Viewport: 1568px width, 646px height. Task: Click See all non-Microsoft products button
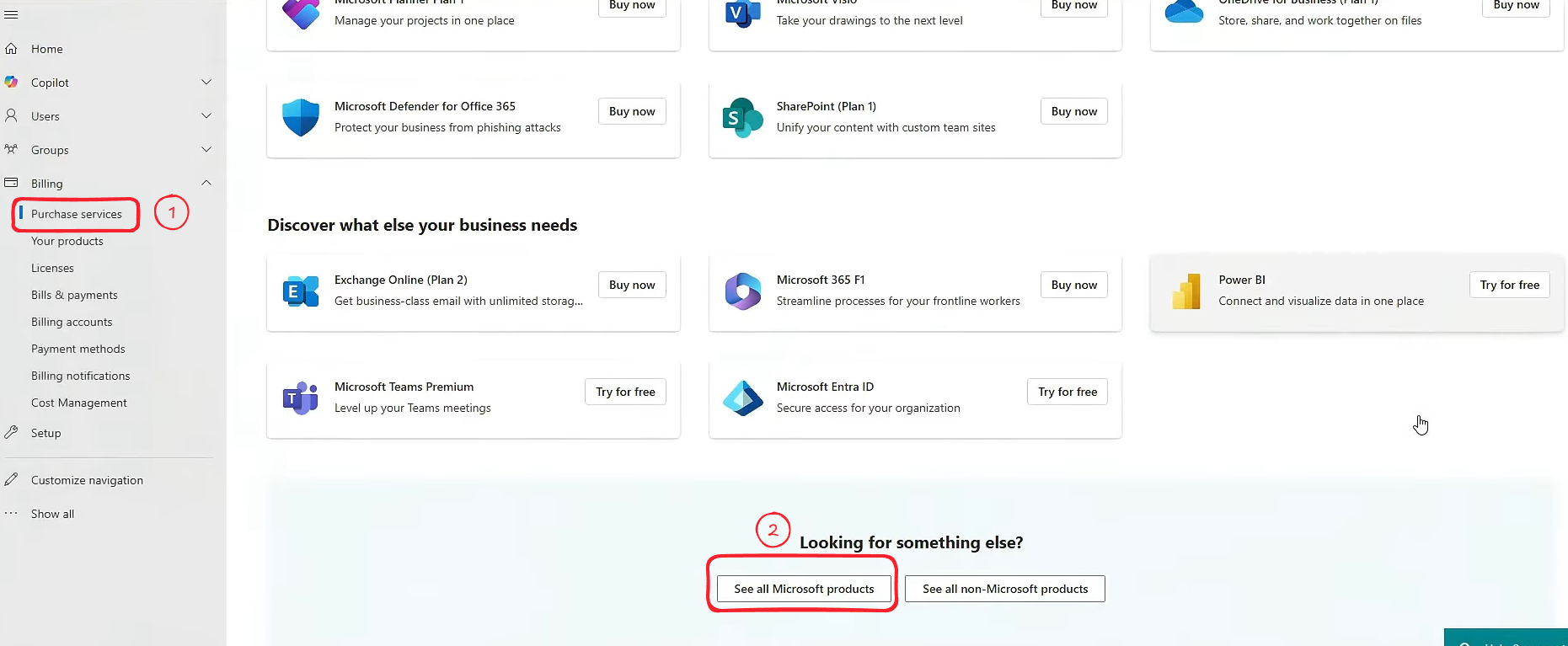[1004, 589]
